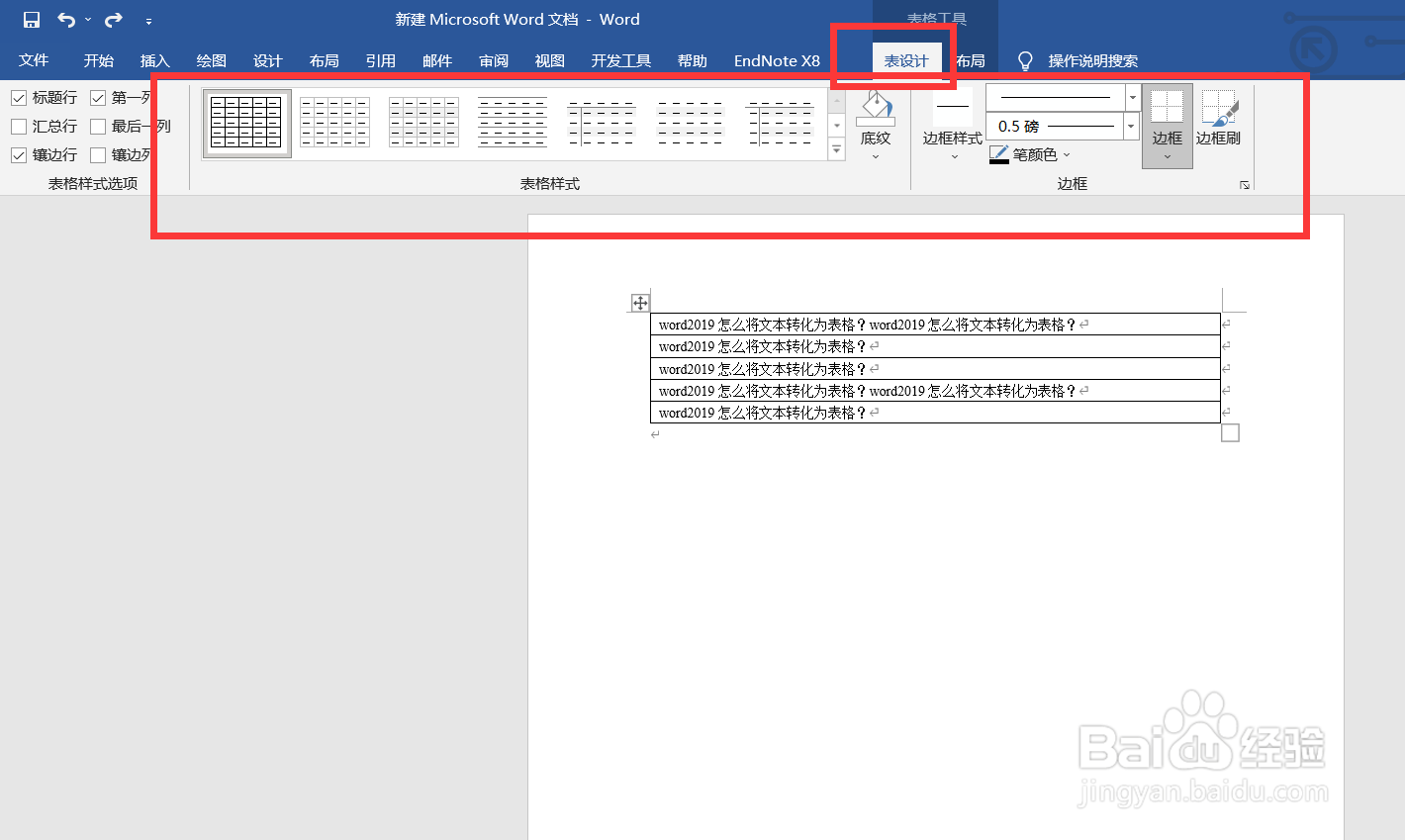Screen dimensions: 1405x840
Task: Open the 边框 borders dropdown arrow
Action: point(1168,156)
